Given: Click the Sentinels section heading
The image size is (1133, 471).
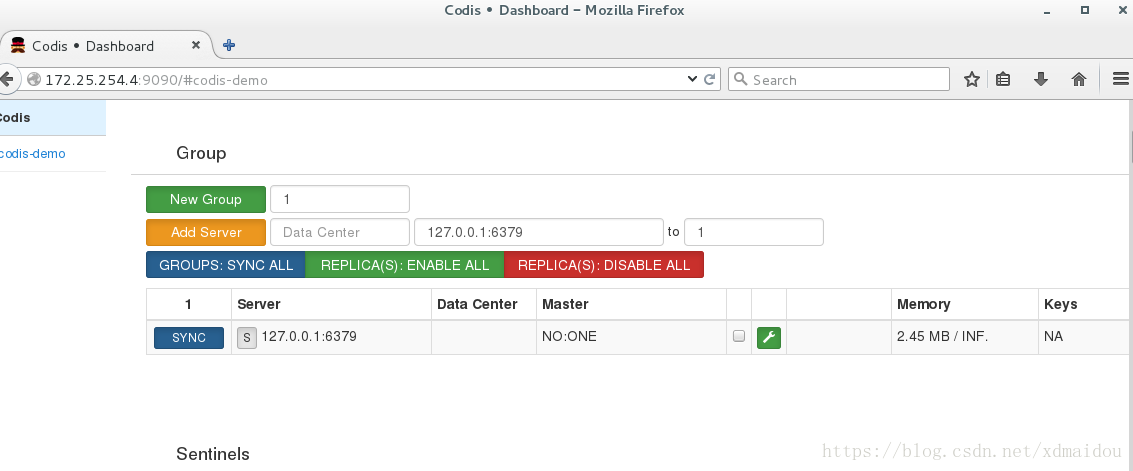Looking at the screenshot, I should click(x=213, y=454).
